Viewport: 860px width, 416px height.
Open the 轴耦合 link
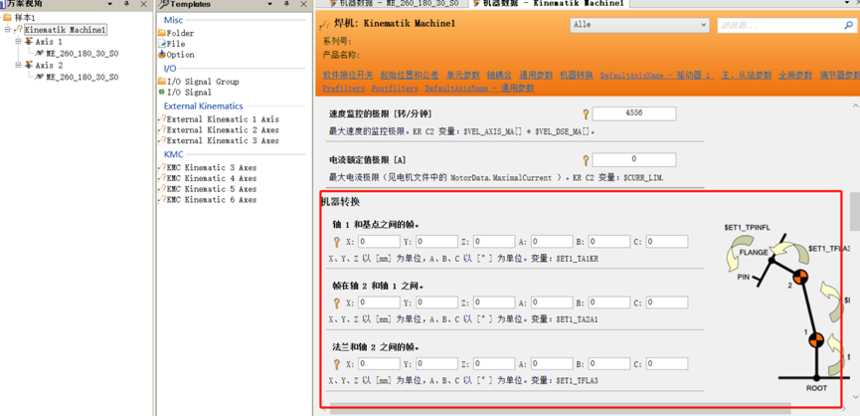(499, 75)
